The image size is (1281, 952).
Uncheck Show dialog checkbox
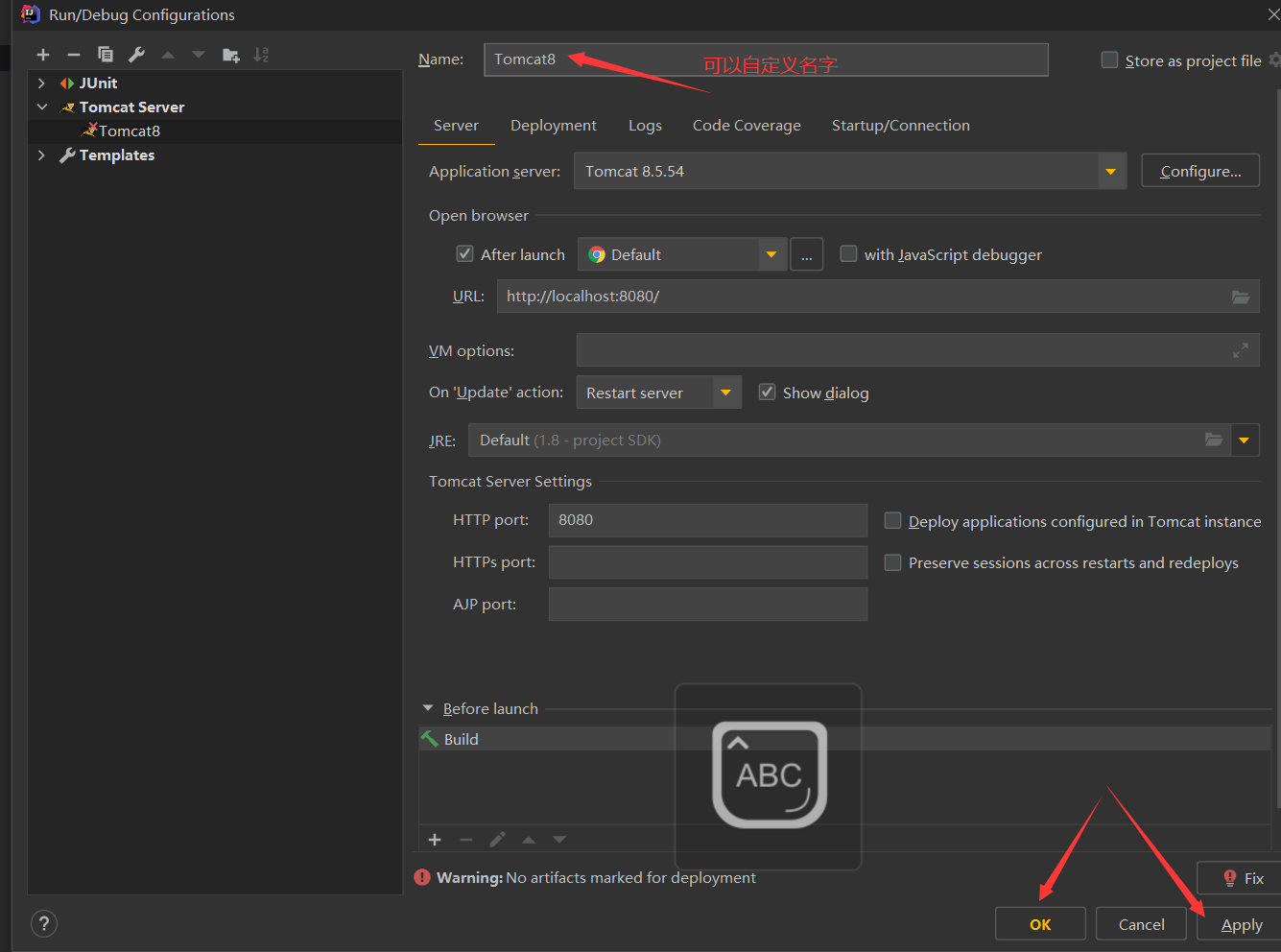coord(767,392)
